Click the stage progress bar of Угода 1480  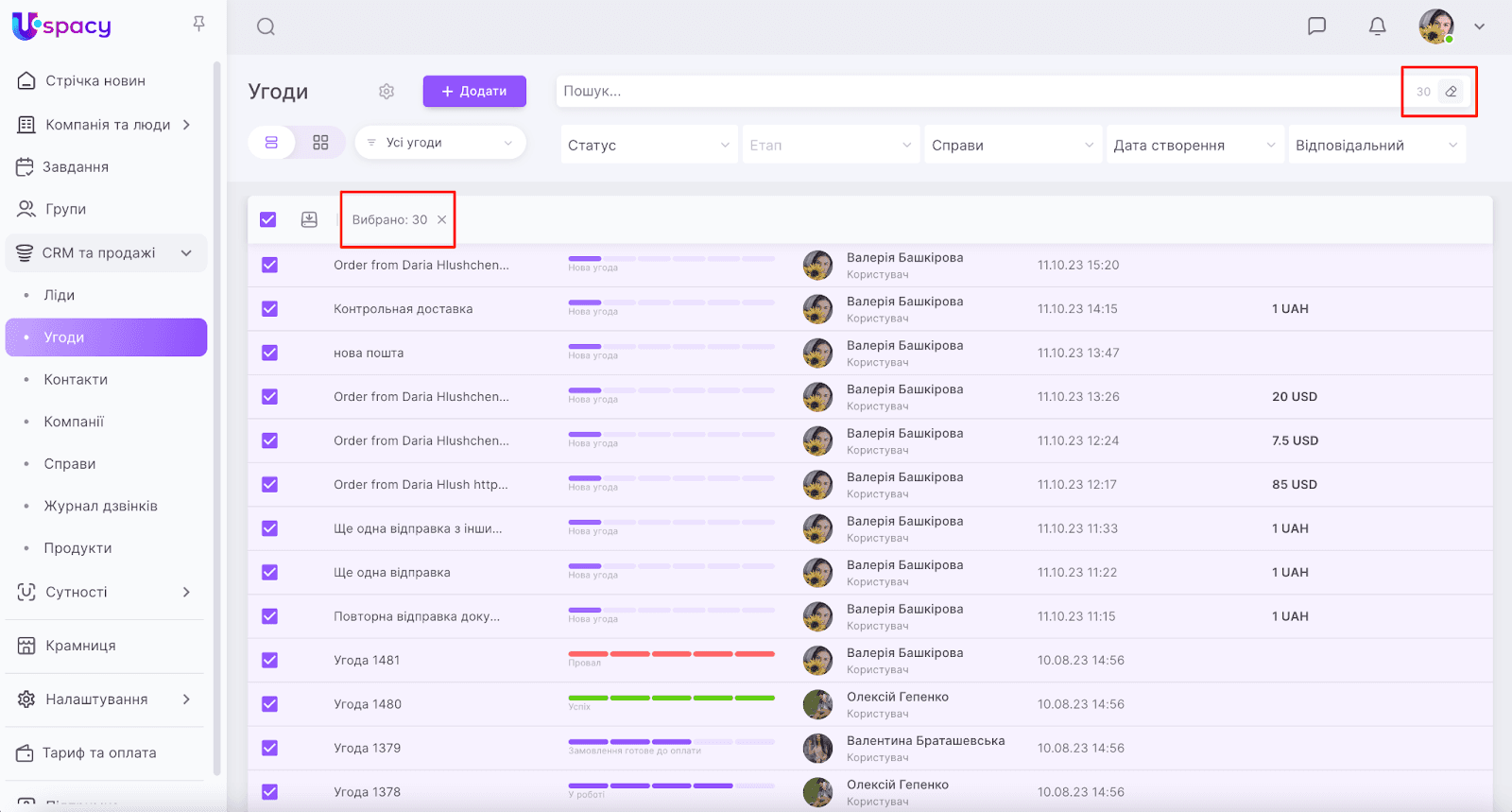pyautogui.click(x=671, y=698)
